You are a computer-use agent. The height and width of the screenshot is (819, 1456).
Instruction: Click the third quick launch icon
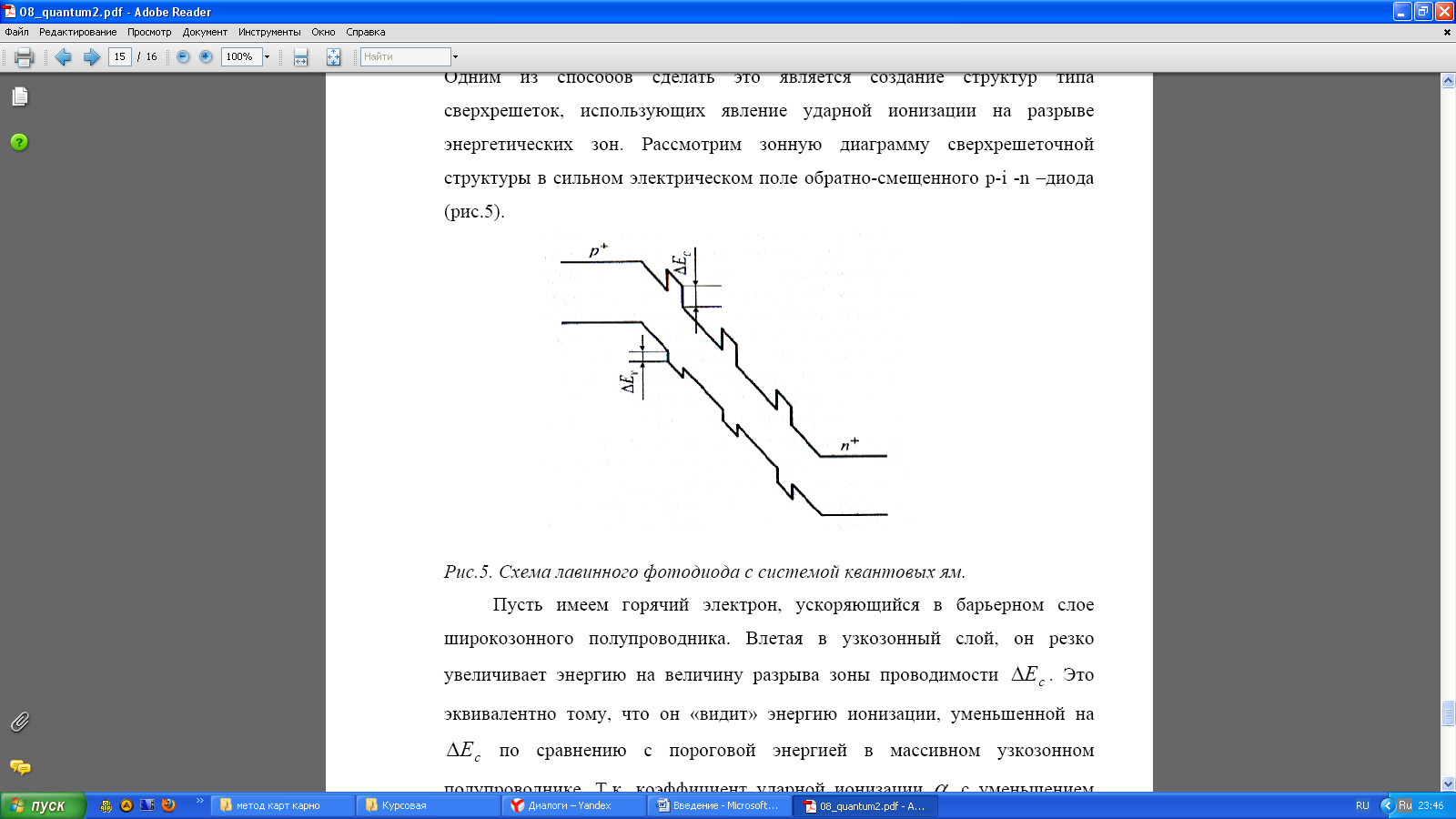pyautogui.click(x=147, y=805)
